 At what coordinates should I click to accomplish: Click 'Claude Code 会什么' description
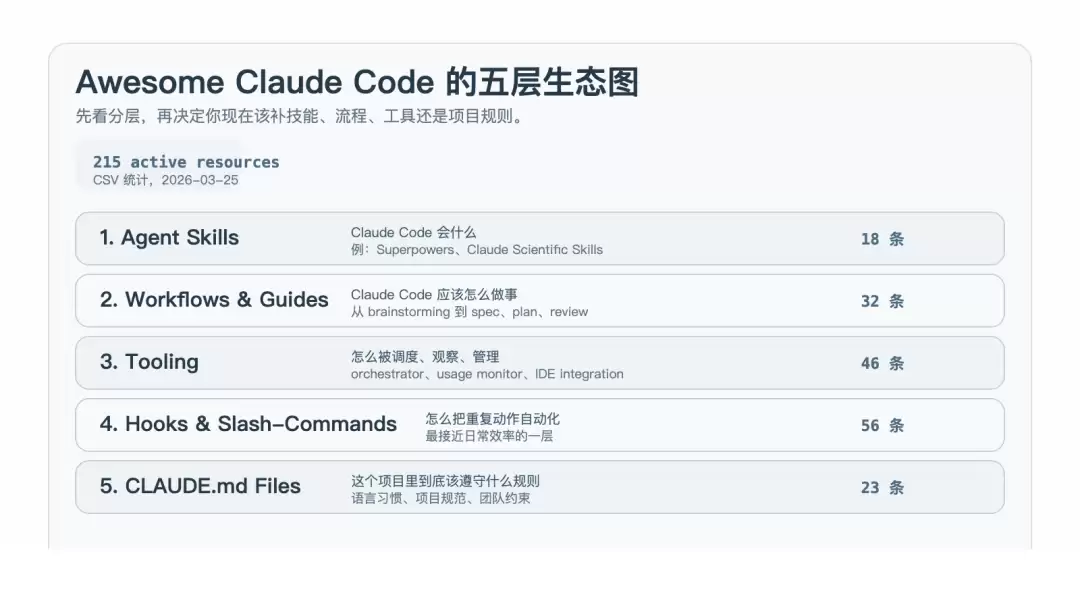coord(413,232)
